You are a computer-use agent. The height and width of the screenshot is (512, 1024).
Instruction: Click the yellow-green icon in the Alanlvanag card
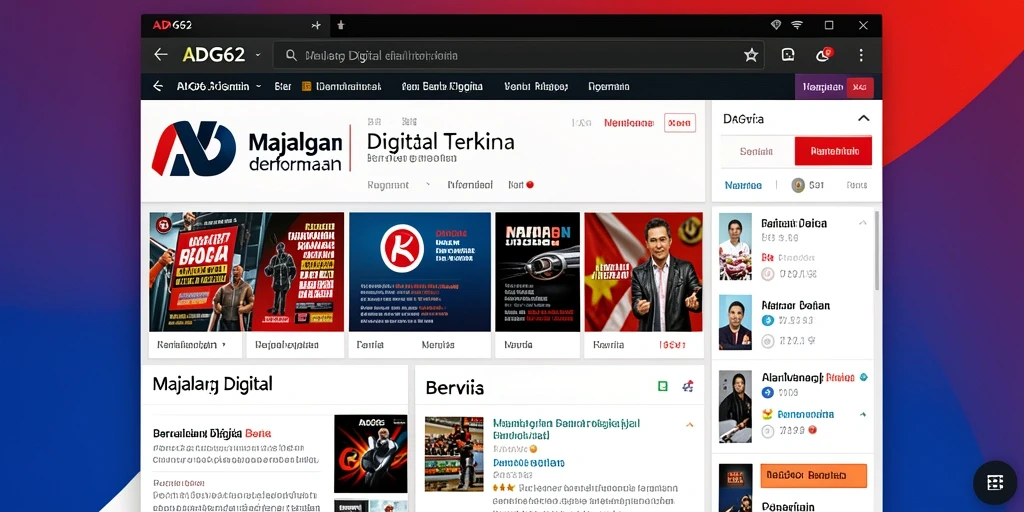point(768,414)
